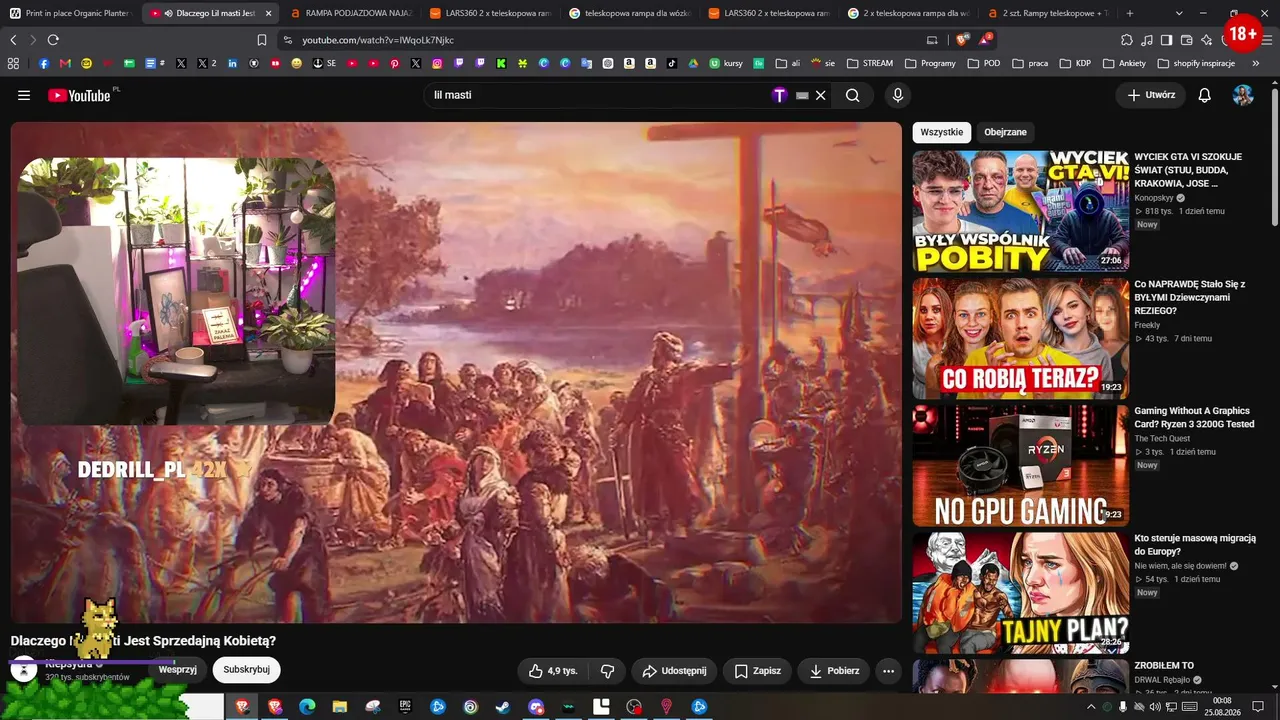The width and height of the screenshot is (1280, 720).
Task: Open Brave Rewards triangle icon
Action: tap(986, 40)
